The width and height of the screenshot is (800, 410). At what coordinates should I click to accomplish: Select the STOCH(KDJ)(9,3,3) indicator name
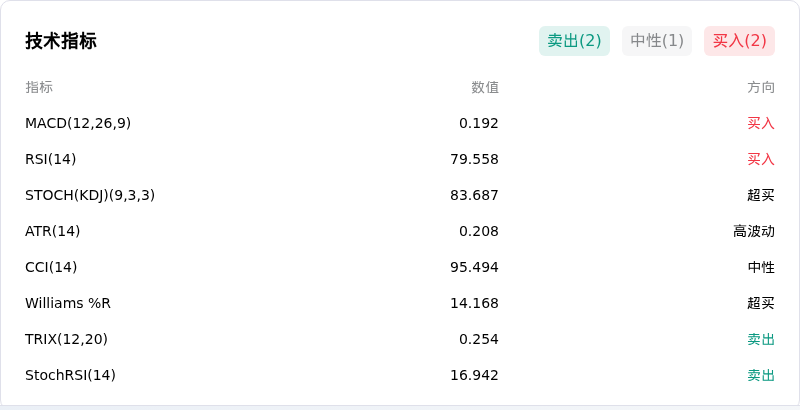[x=90, y=195]
